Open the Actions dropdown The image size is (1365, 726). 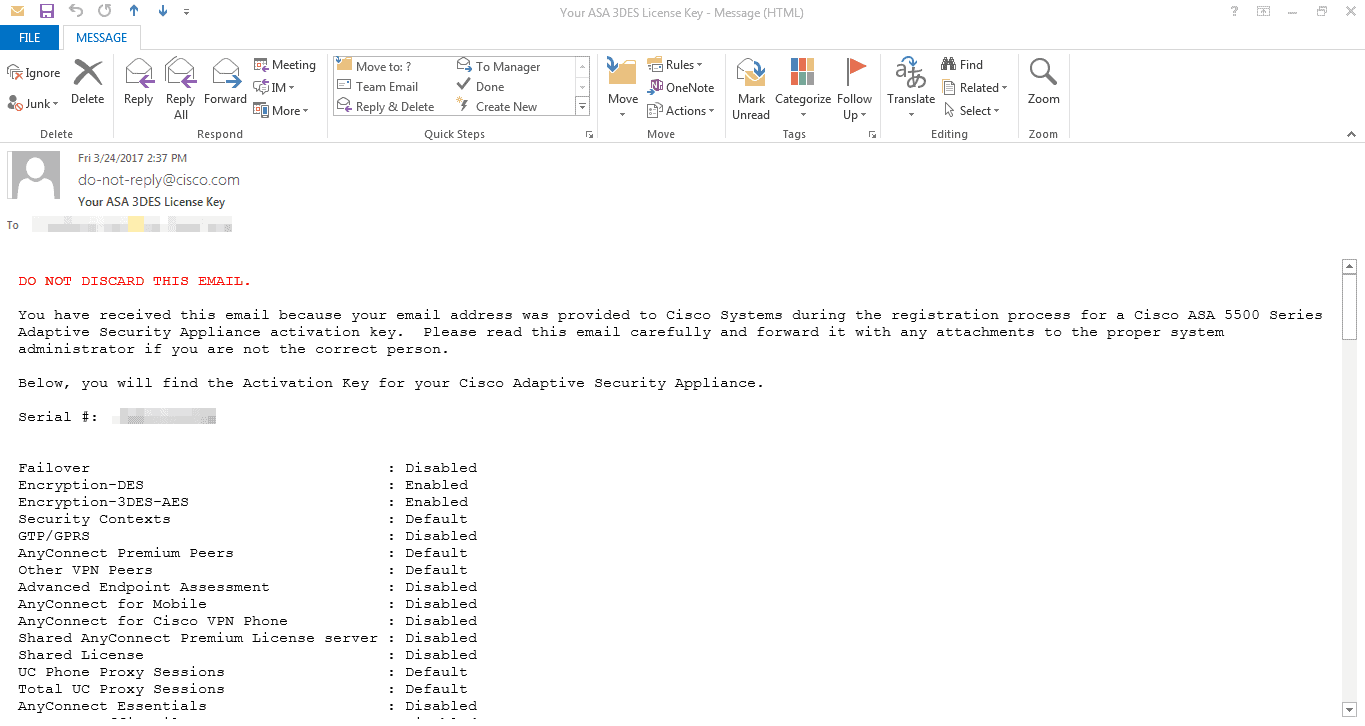click(x=681, y=111)
